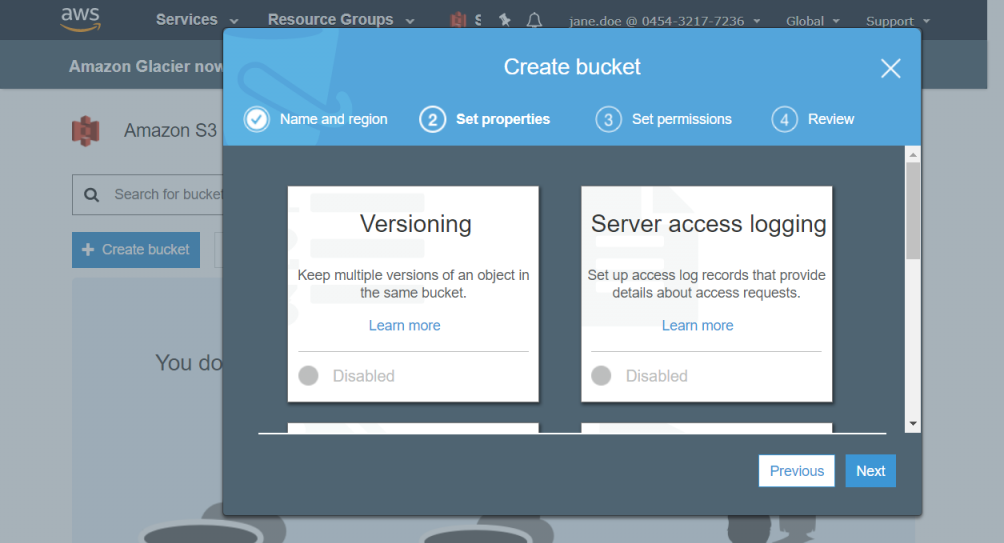
Task: Click the dialog scrollbar thumb
Action: (913, 211)
